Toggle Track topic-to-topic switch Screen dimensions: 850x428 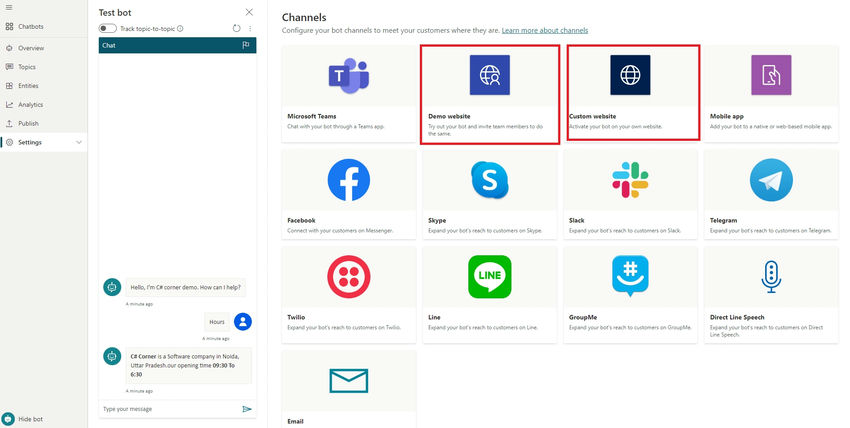[x=107, y=29]
